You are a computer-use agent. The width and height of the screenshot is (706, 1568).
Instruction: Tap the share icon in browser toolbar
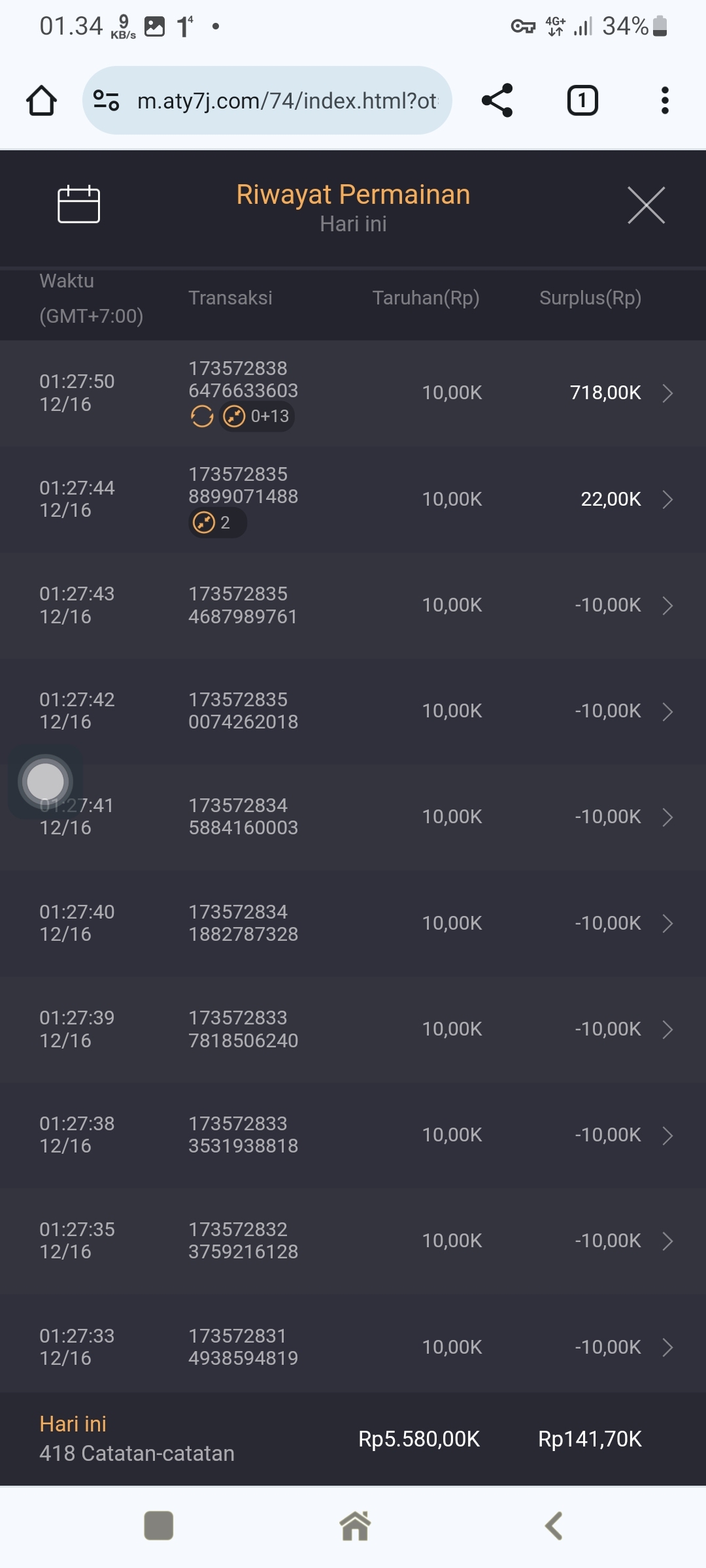pyautogui.click(x=497, y=101)
